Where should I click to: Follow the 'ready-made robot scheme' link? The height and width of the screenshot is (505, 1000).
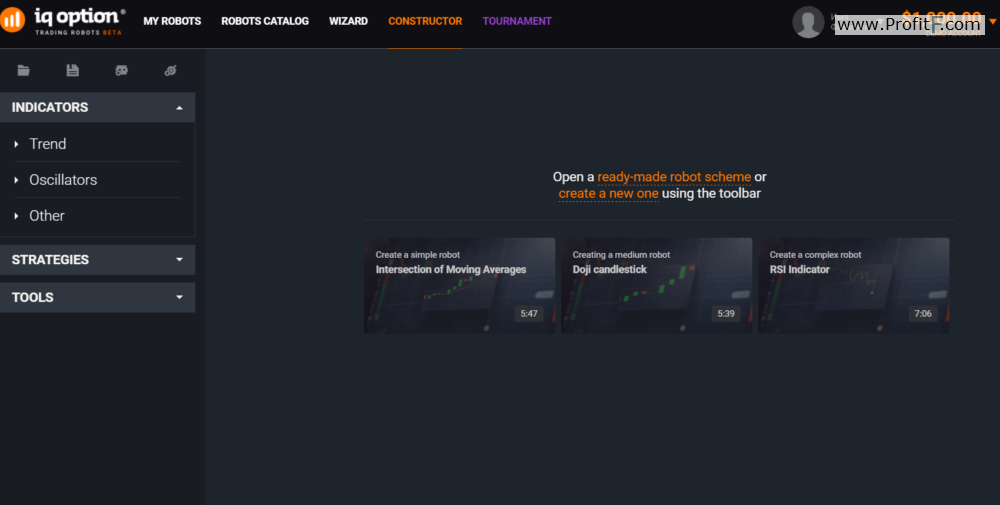674,177
